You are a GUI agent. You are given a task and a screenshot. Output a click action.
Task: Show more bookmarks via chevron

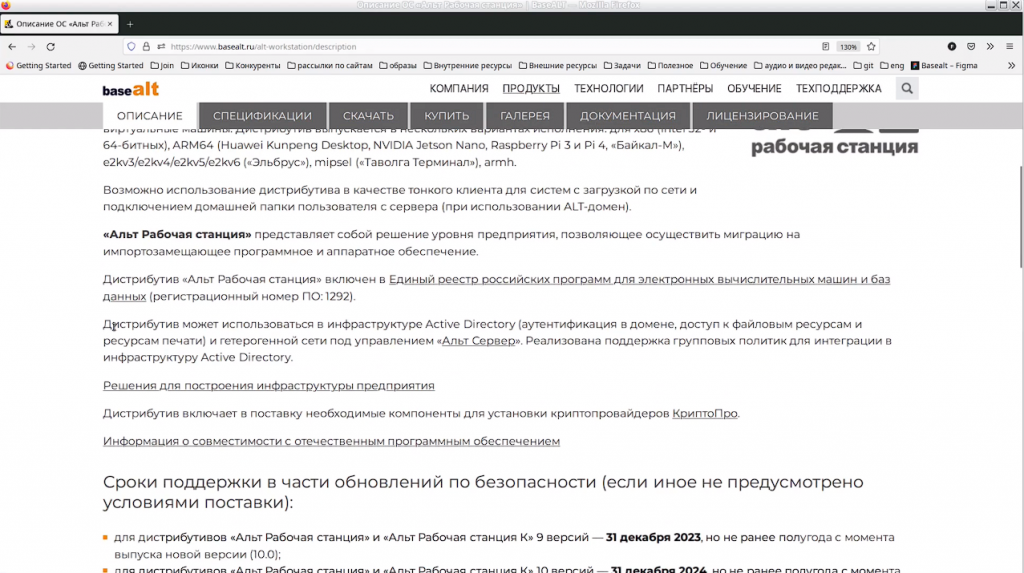point(1012,65)
